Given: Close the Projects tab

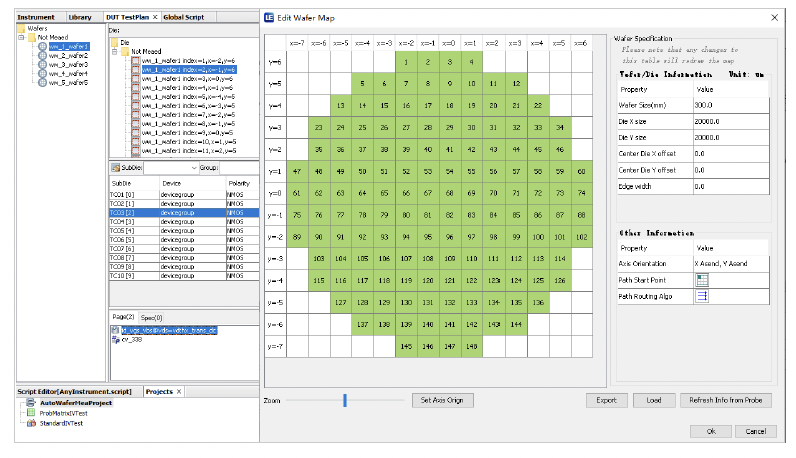Looking at the screenshot, I should click(x=179, y=391).
